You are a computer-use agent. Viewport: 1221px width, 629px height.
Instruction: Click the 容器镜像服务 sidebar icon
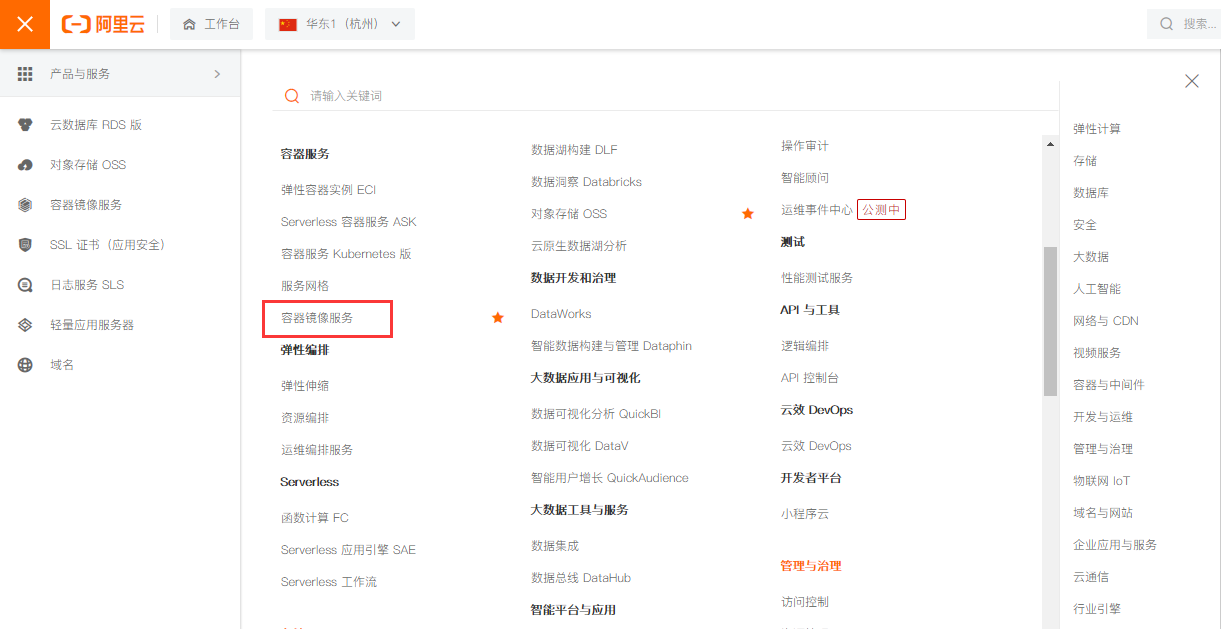25,205
